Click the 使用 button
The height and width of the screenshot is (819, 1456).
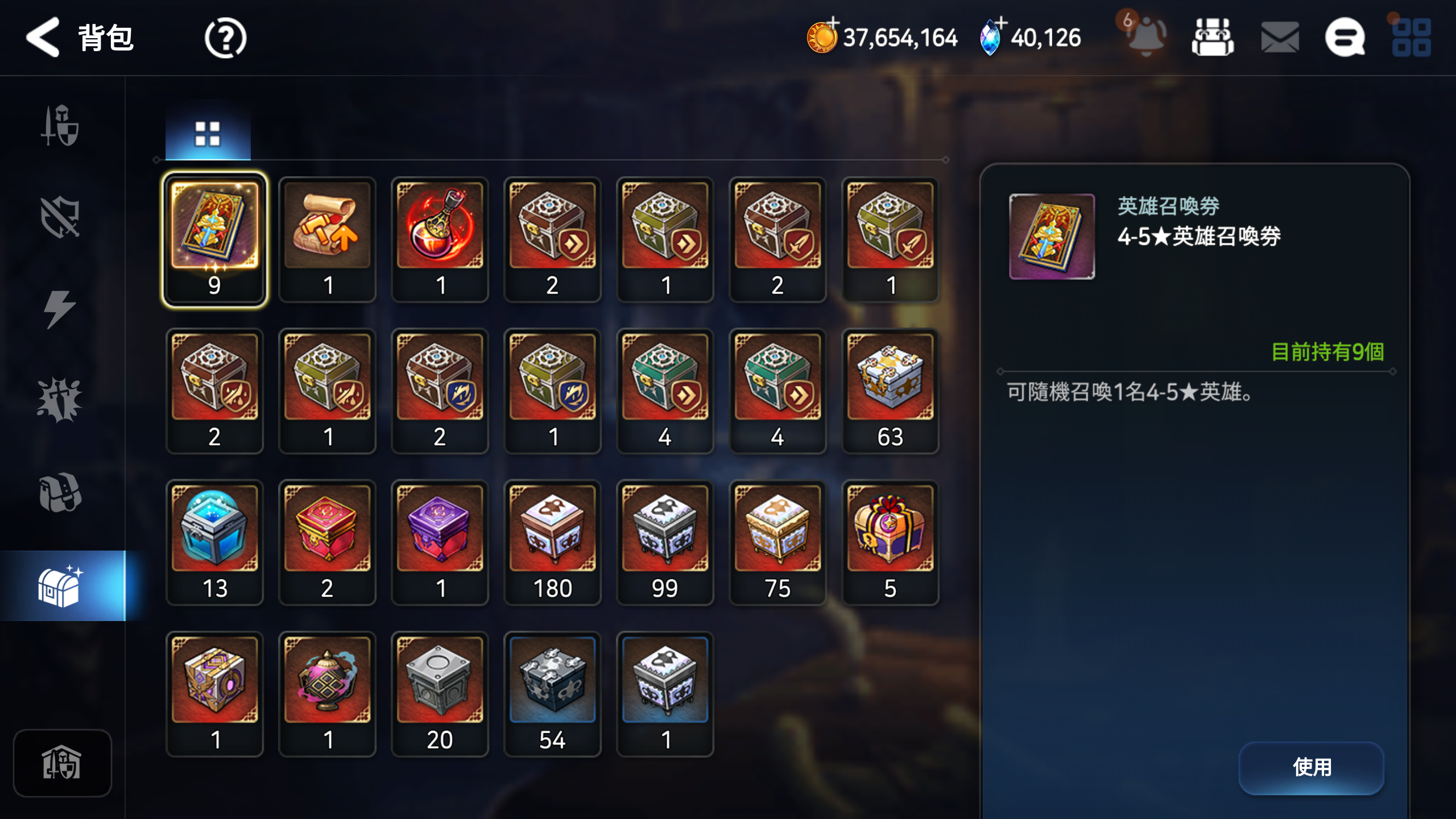[1312, 768]
